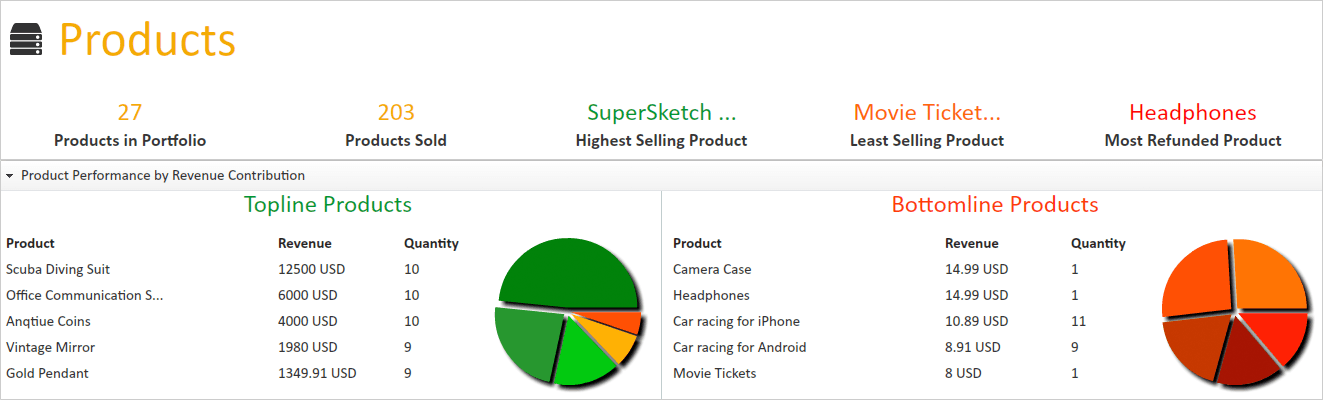The image size is (1323, 400).
Task: Sort Topline table by Revenue header
Action: click(x=305, y=243)
